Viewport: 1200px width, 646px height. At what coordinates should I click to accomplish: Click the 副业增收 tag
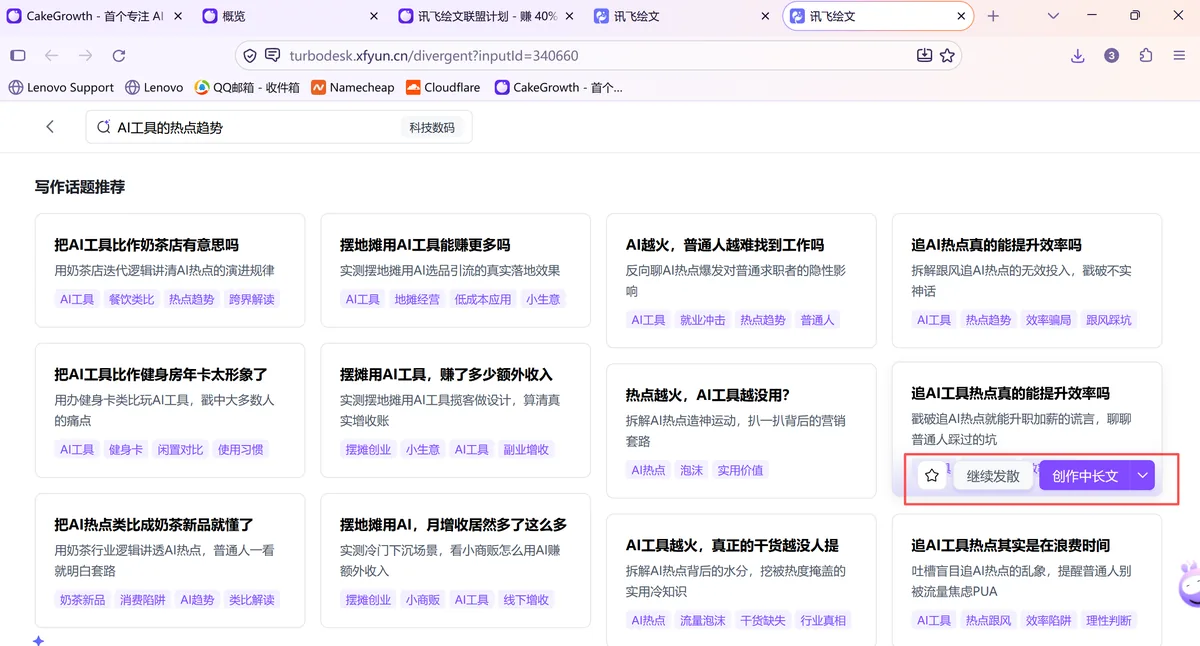point(526,450)
